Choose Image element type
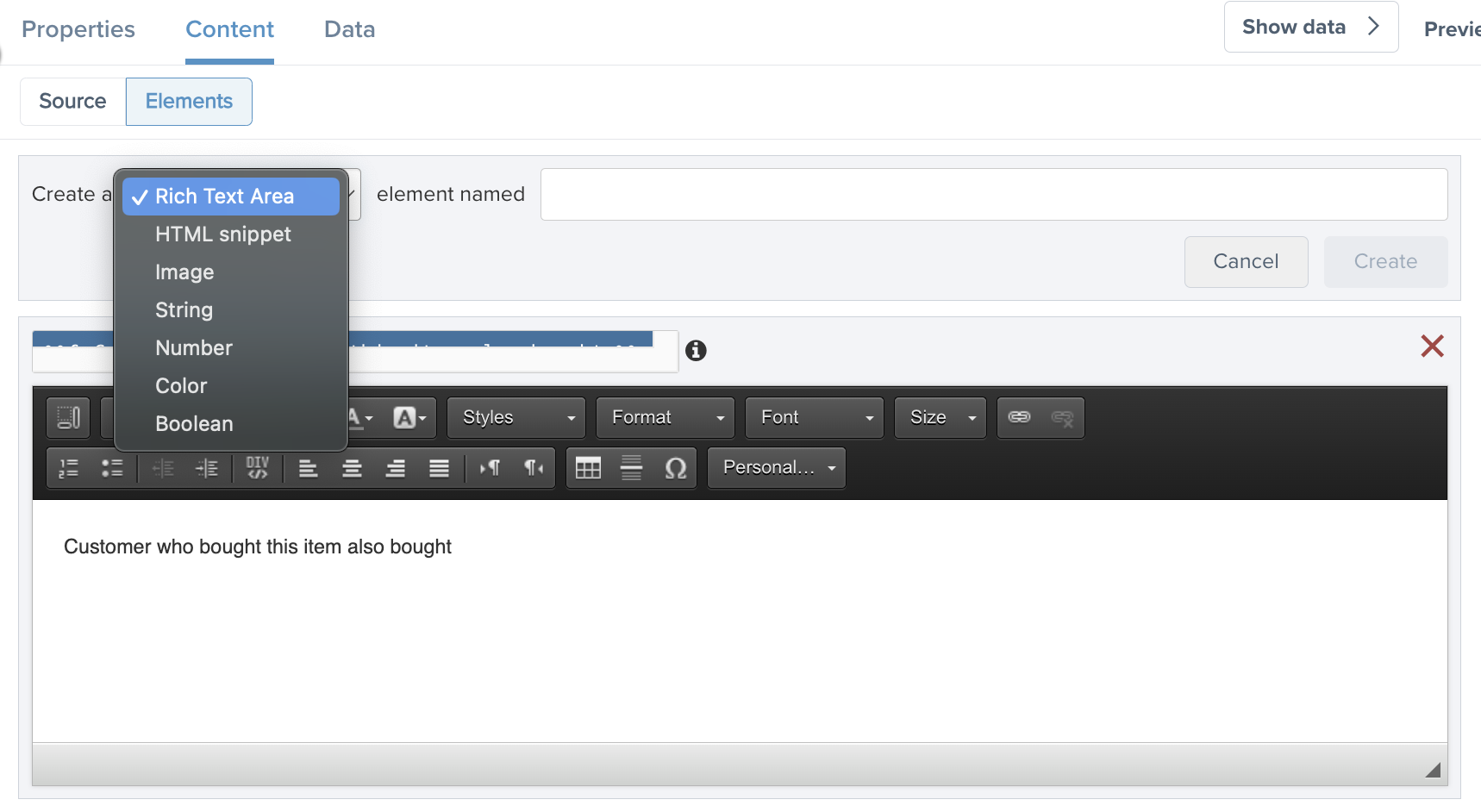Viewport: 1481px width, 812px height. pyautogui.click(x=231, y=272)
